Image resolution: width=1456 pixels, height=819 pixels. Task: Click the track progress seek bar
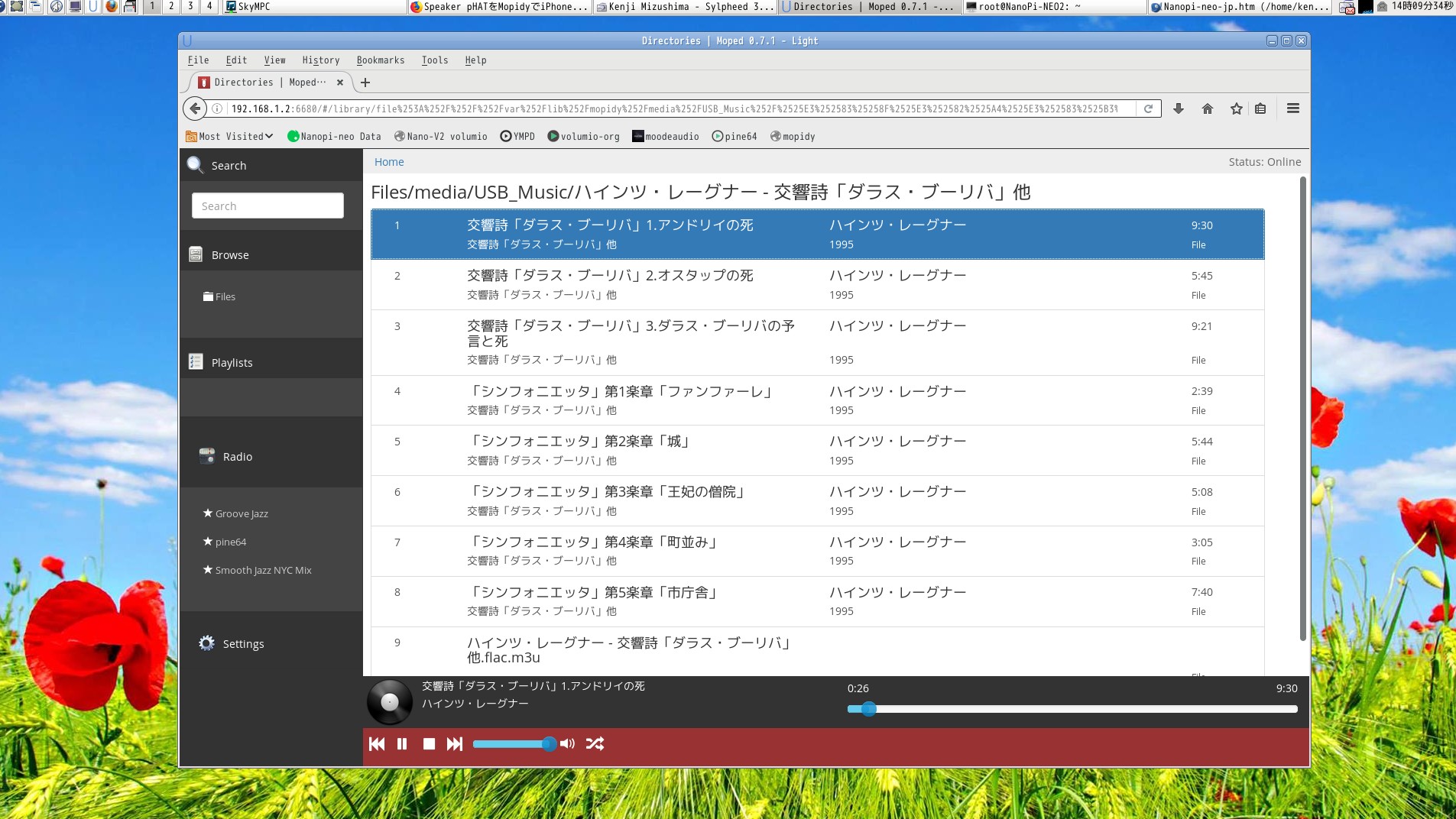[1072, 709]
